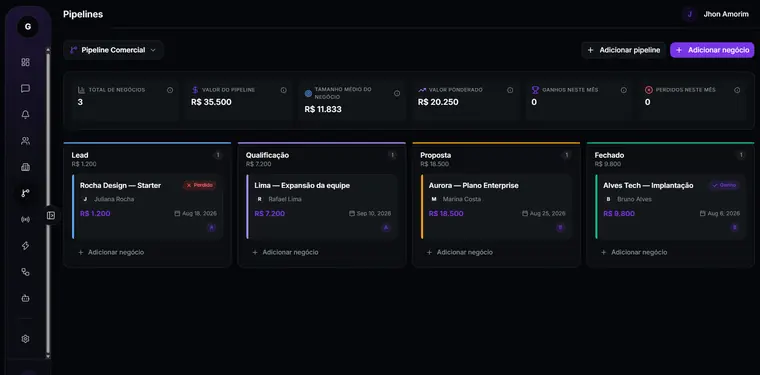Open the Rocha Design — Starter deal card
Viewport: 760px width, 375px height.
[x=147, y=207]
